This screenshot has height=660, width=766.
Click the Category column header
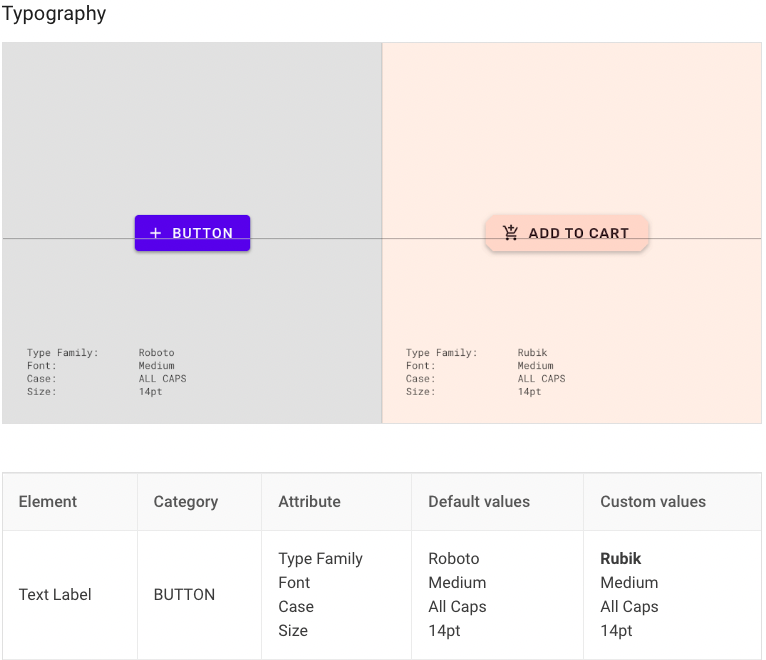186,502
